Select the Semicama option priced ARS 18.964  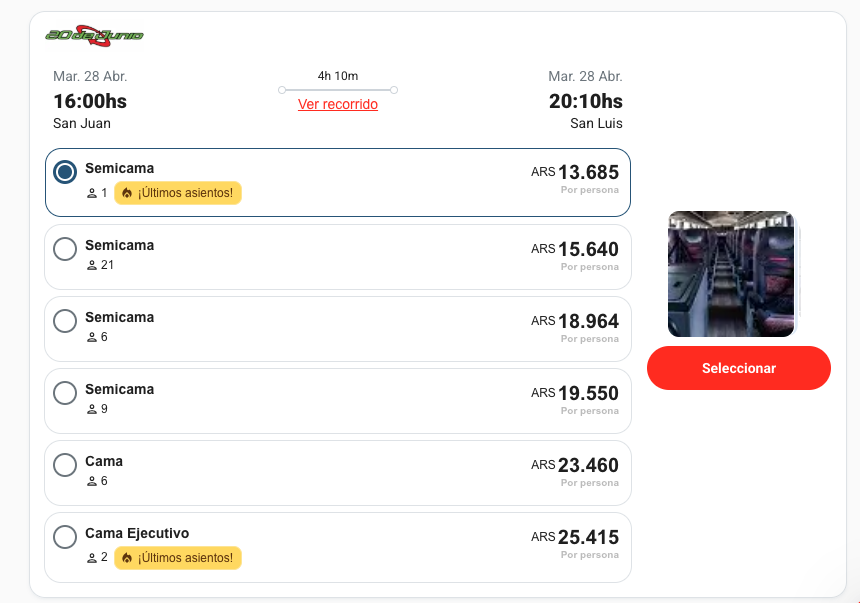point(65,321)
